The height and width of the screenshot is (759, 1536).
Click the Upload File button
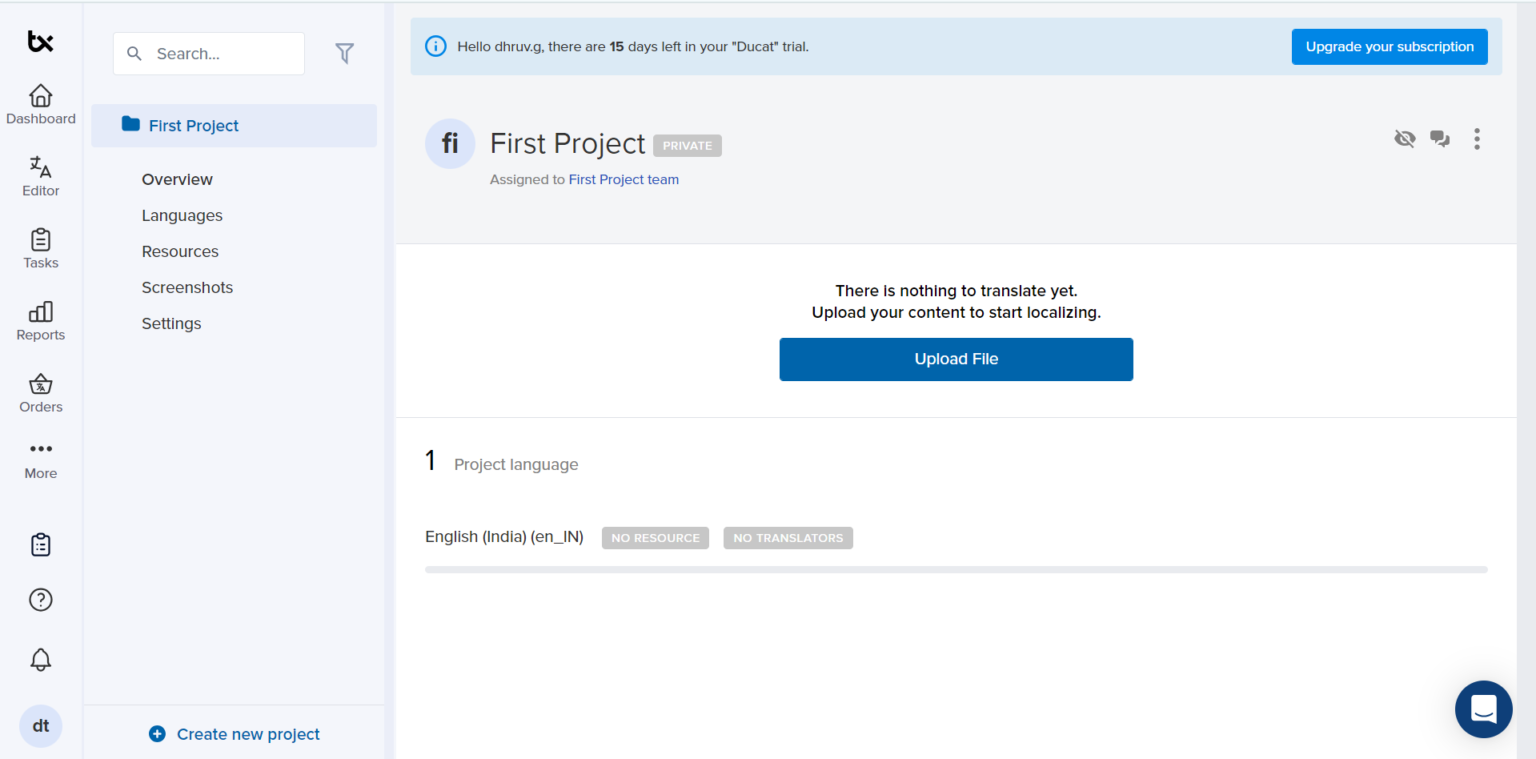(956, 359)
